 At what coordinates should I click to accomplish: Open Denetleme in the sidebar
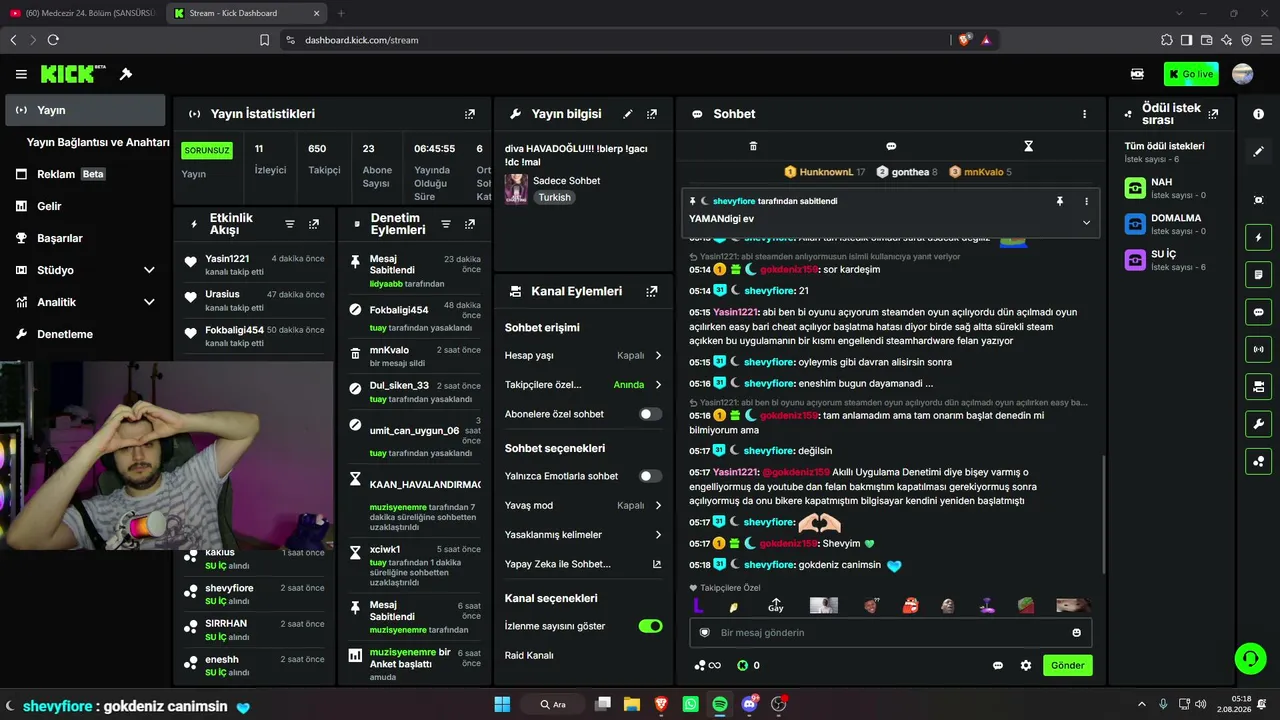point(85,334)
